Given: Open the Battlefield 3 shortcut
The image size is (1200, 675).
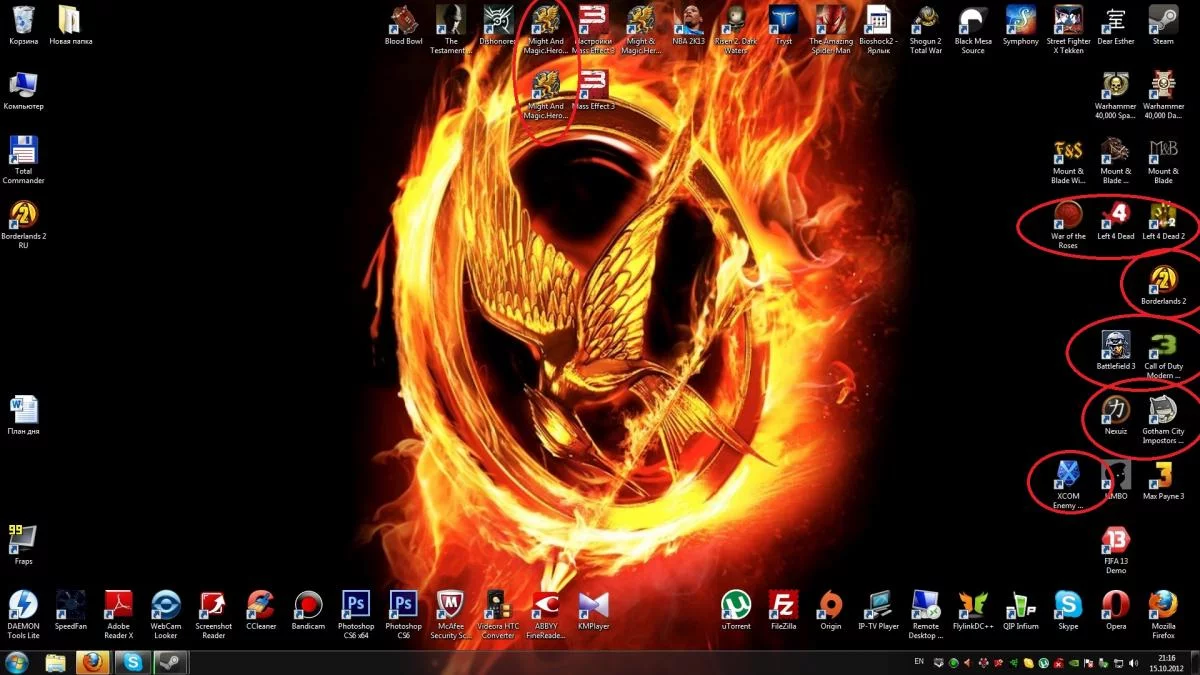Looking at the screenshot, I should click(x=1116, y=351).
